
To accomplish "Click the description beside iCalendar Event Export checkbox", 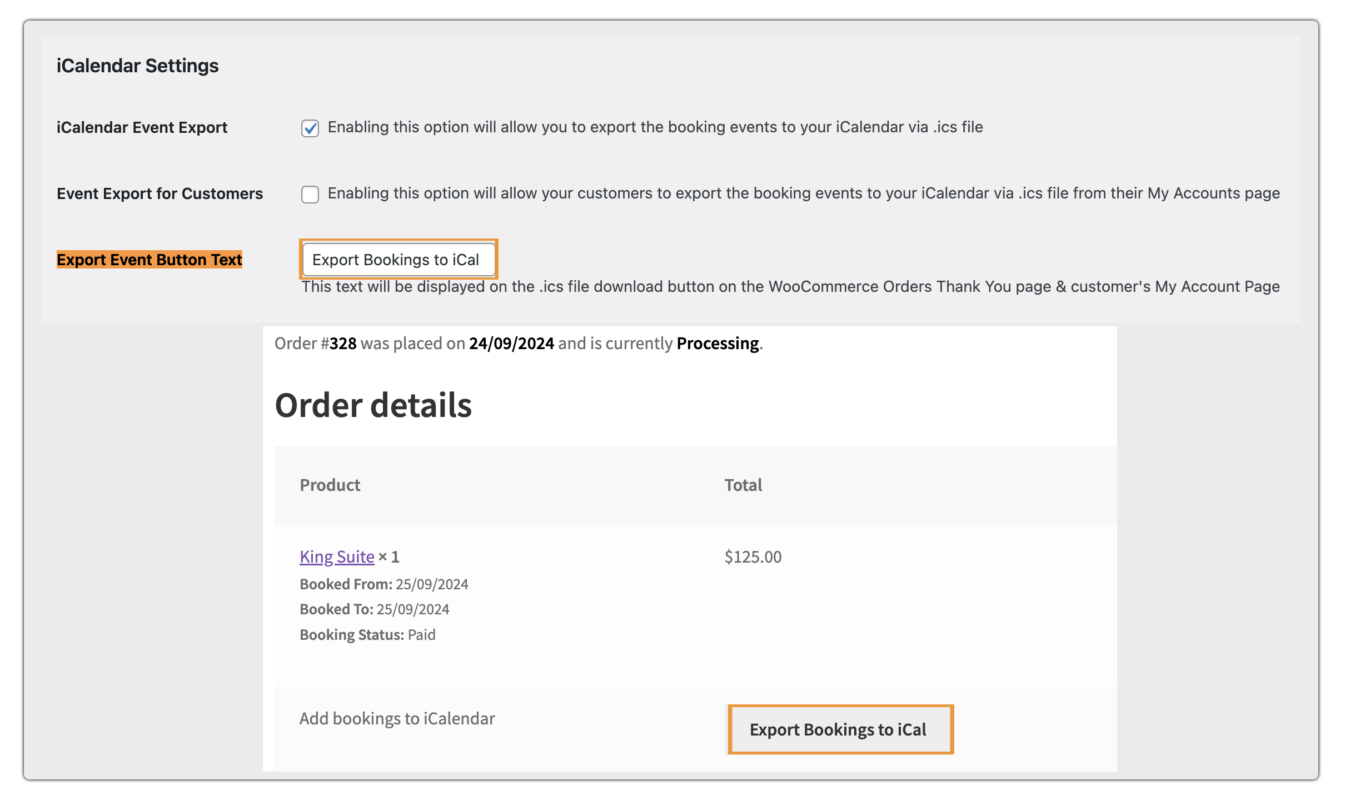I will [x=655, y=128].
